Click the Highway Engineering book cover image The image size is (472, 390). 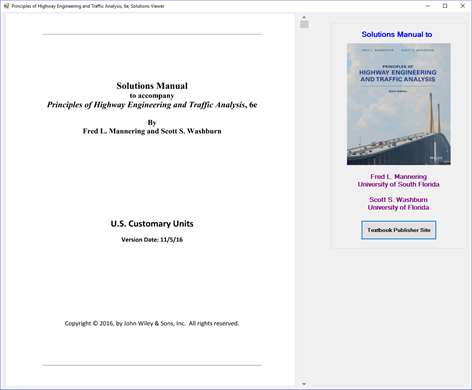[x=399, y=104]
